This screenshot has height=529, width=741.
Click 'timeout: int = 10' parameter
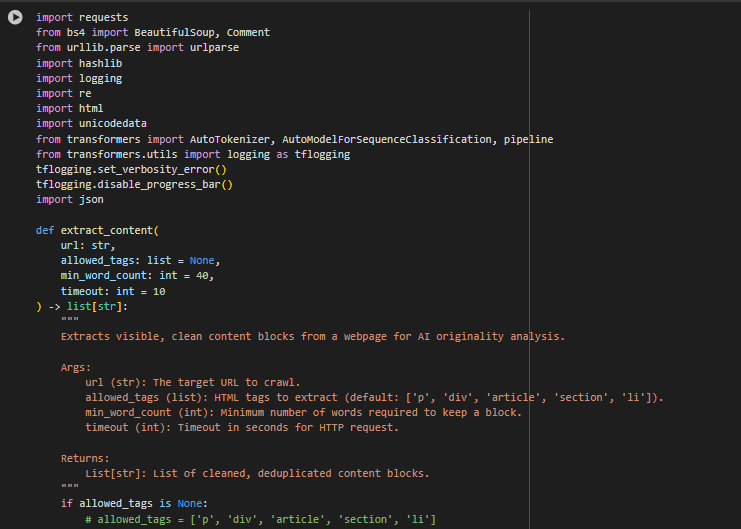pos(113,292)
